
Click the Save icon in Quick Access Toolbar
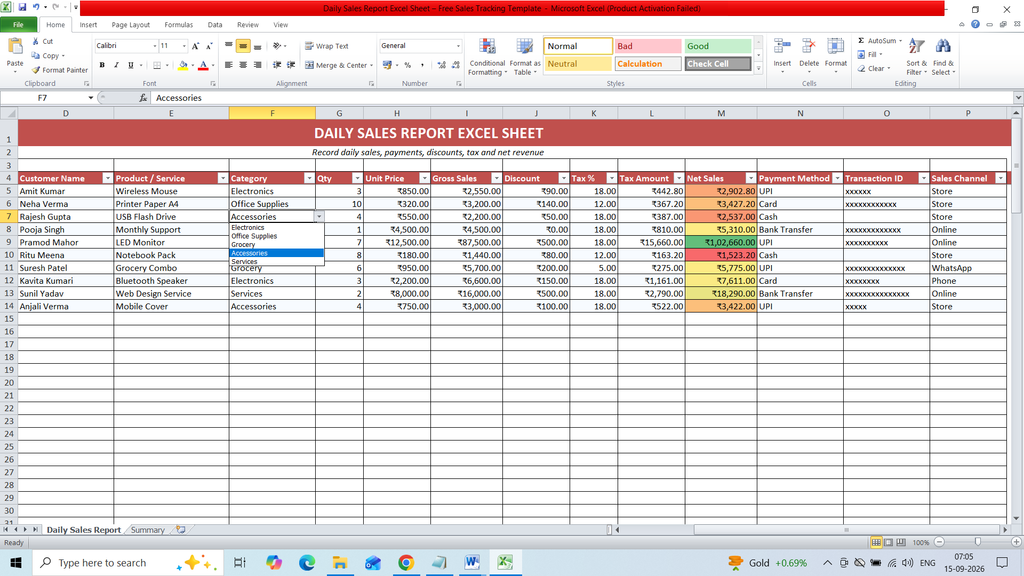tap(22, 8)
